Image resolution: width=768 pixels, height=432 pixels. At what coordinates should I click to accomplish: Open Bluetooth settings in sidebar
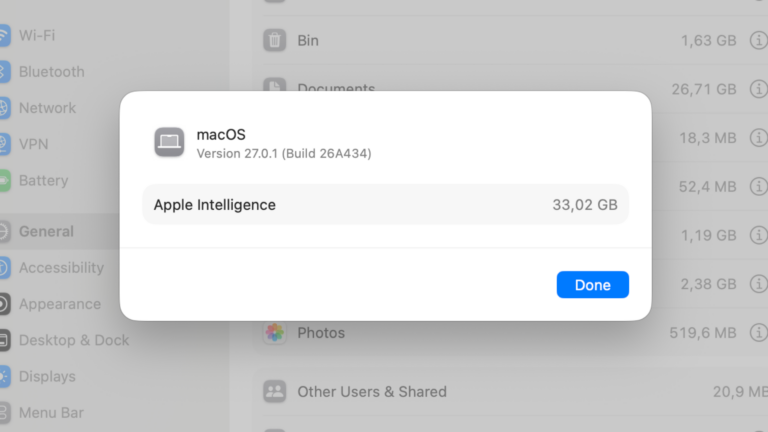point(52,72)
